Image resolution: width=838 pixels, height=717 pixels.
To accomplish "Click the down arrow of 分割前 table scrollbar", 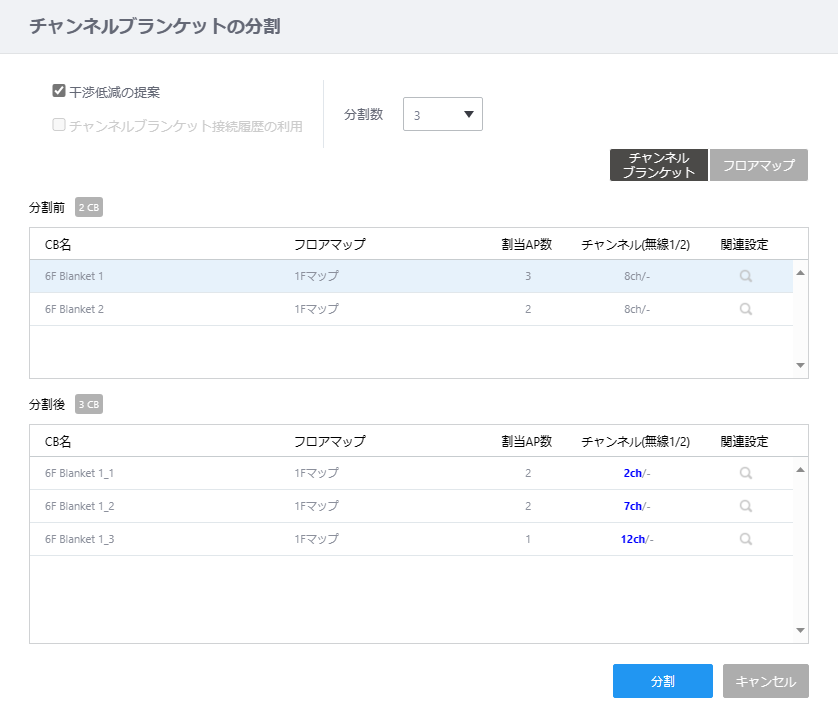I will click(800, 365).
